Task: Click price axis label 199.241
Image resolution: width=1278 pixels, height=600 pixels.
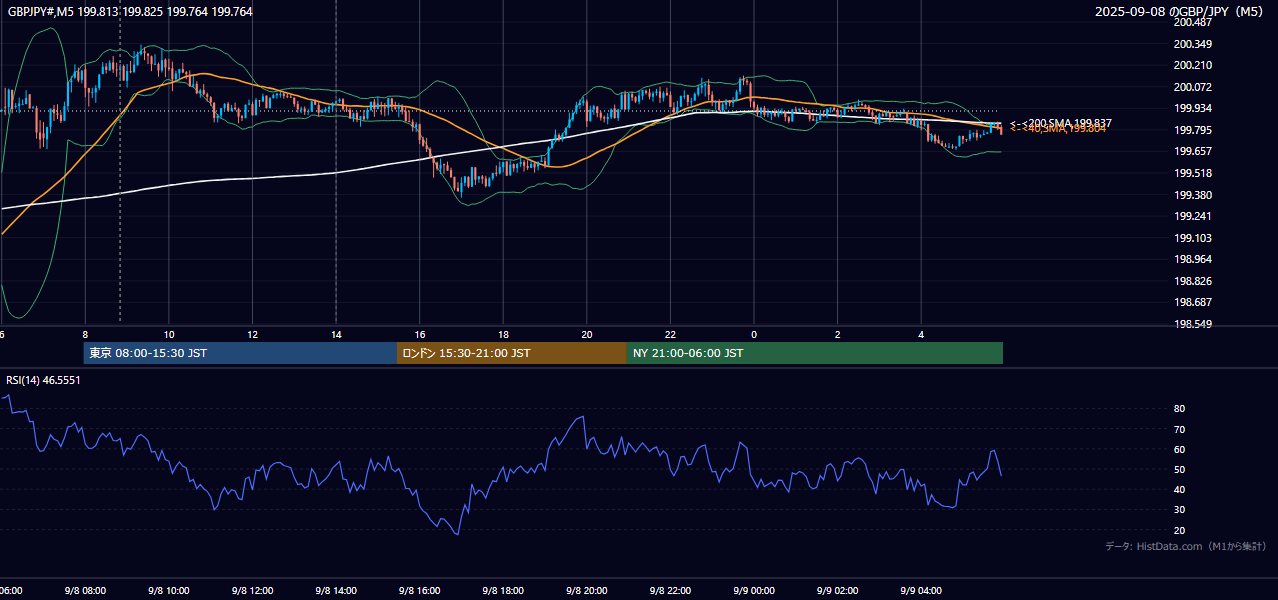Action: [1192, 216]
